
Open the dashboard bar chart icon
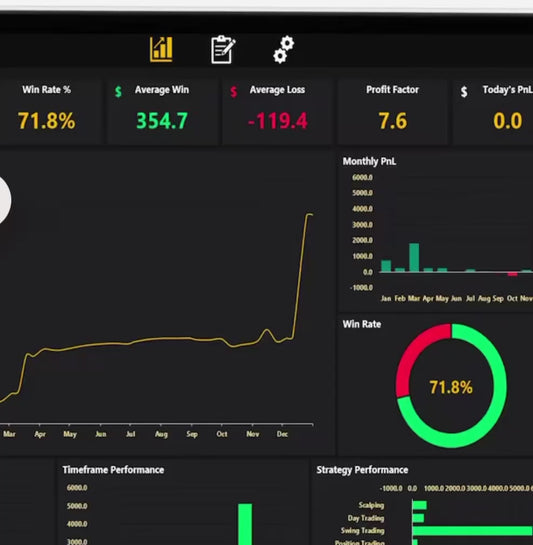[161, 49]
